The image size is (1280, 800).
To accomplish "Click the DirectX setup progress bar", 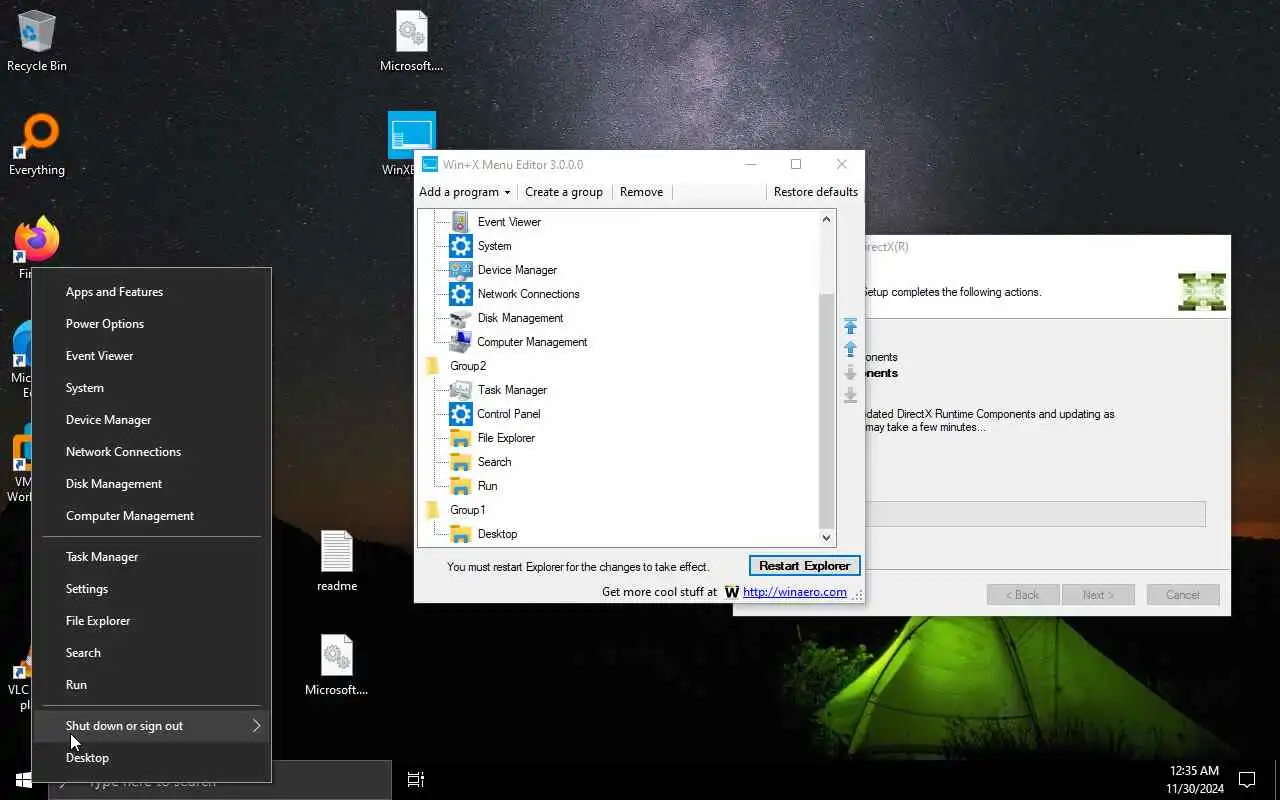I will point(1035,514).
